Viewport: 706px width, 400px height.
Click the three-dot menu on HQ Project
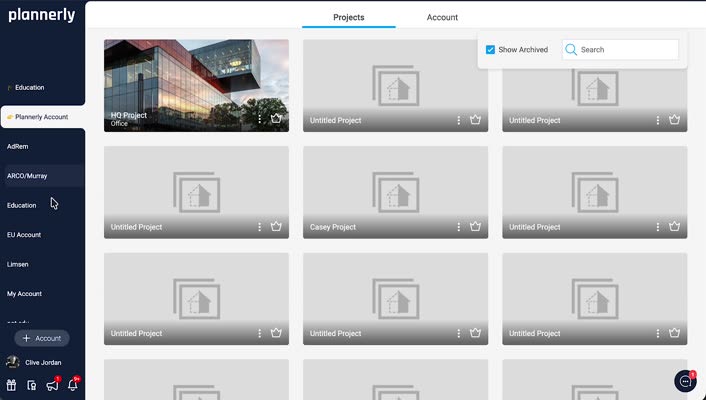(x=259, y=119)
